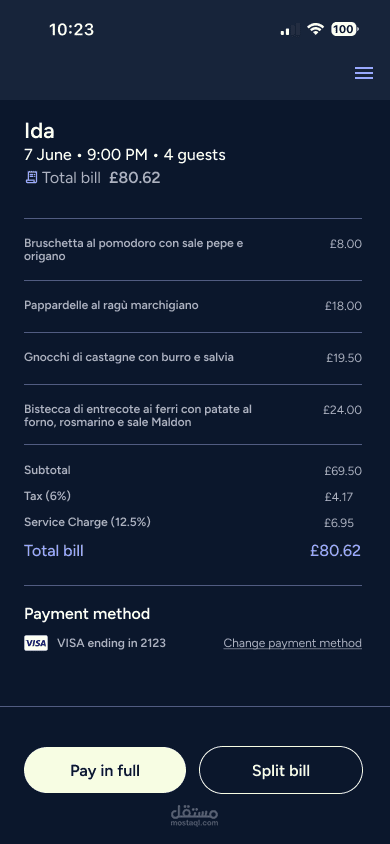390x844 pixels.
Task: Tap the Subtotal £69.50 line
Action: (x=193, y=470)
